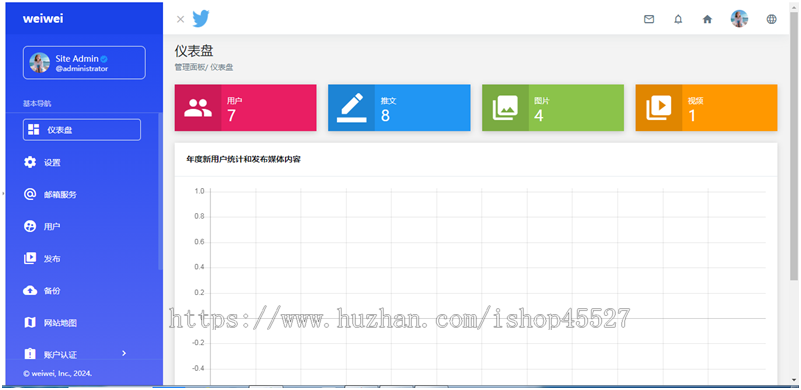Click the weiwei brand title
The height and width of the screenshot is (390, 801).
pos(43,18)
